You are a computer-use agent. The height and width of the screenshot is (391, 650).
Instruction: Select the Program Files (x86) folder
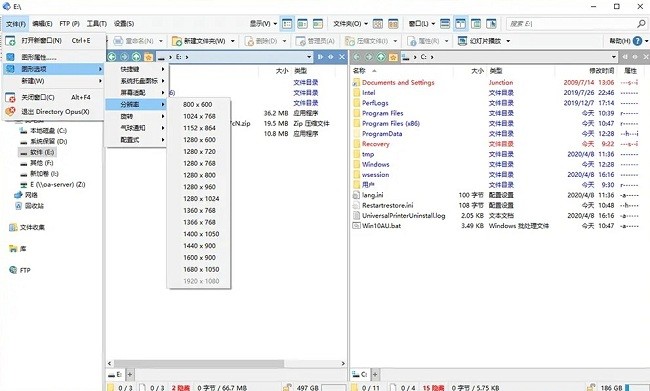(x=391, y=124)
